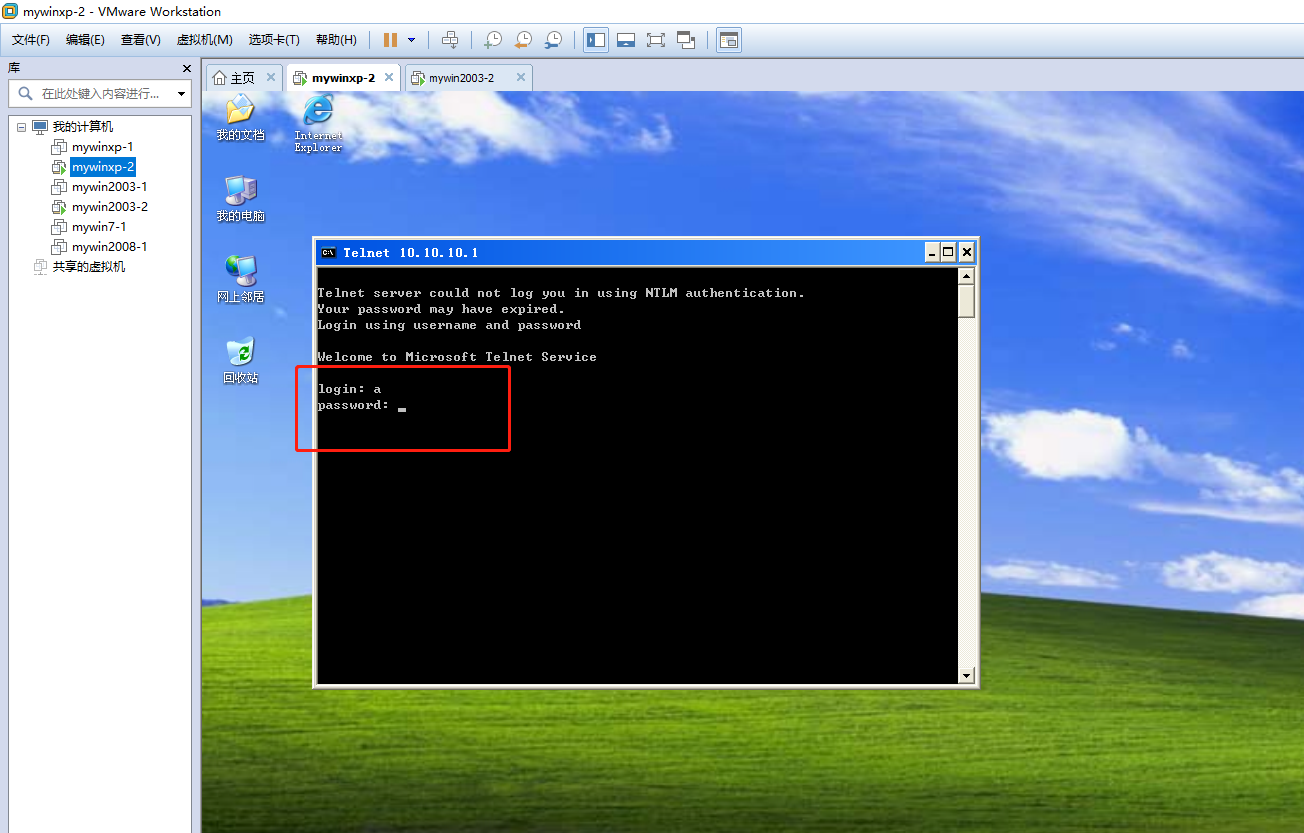The width and height of the screenshot is (1304, 833).
Task: Collapse the 我的计算机 tree node
Action: pyautogui.click(x=22, y=127)
